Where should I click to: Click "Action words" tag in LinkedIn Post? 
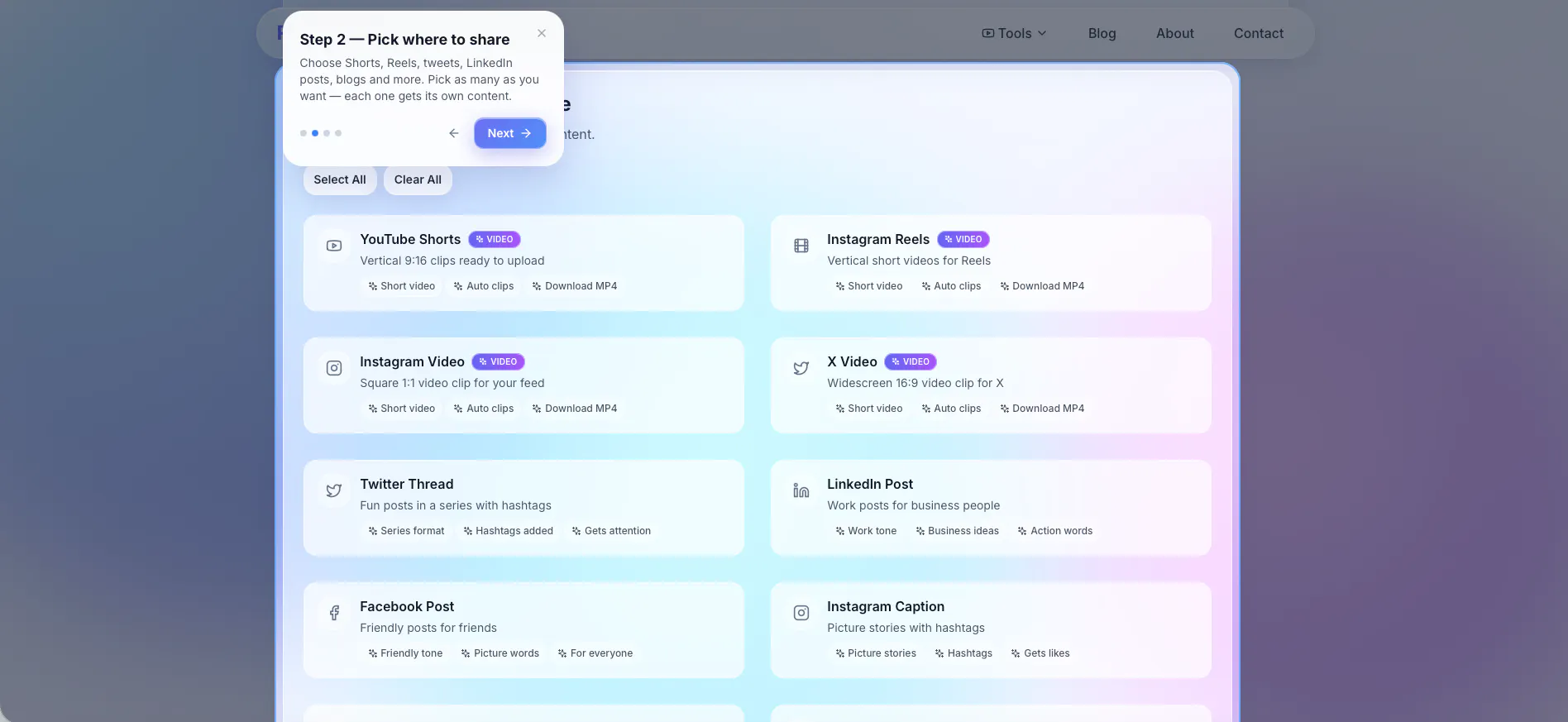pyautogui.click(x=1055, y=531)
